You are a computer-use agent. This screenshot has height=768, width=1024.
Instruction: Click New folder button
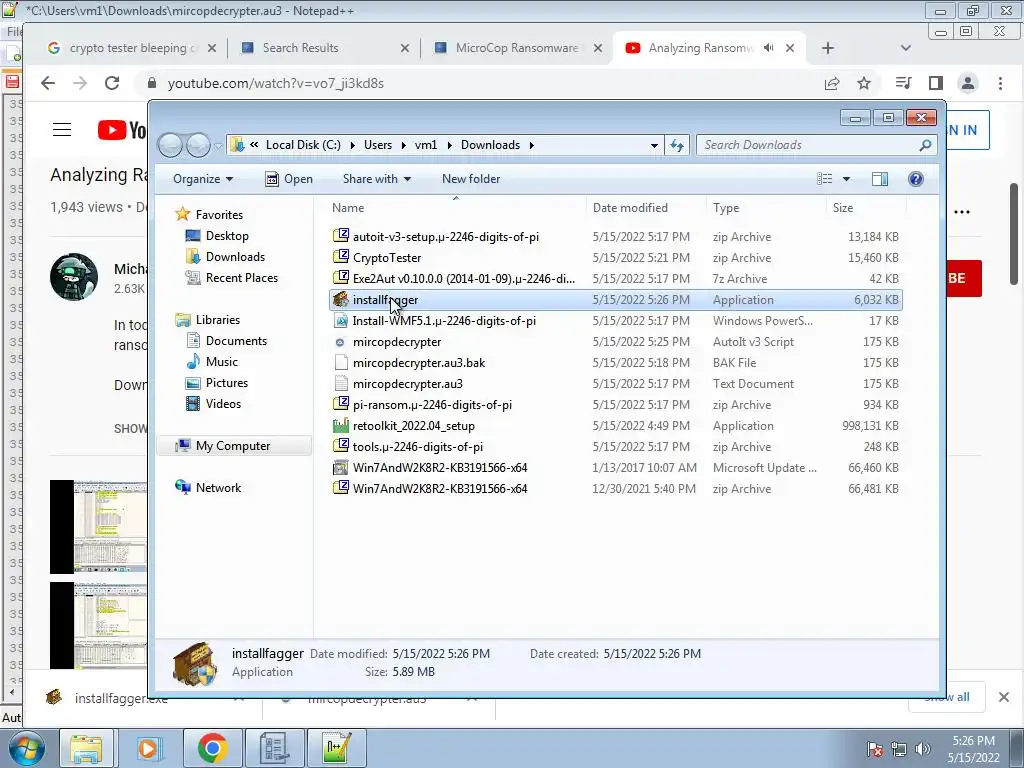point(471,179)
